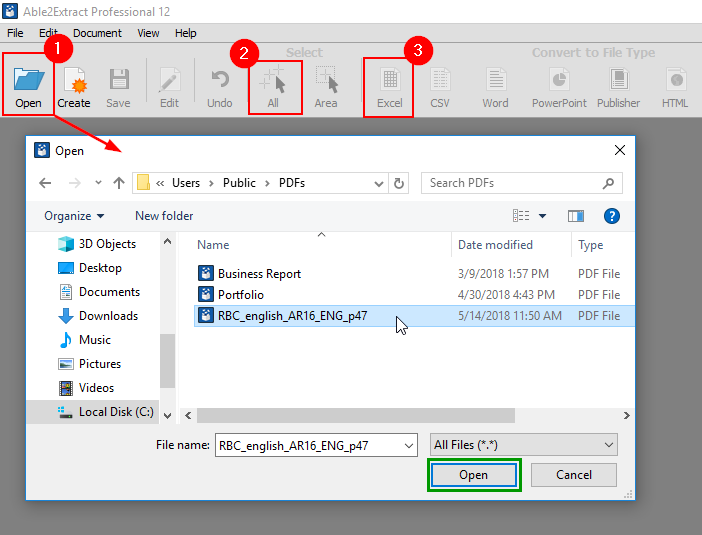Close the Open dialog
The width and height of the screenshot is (702, 535).
click(620, 150)
